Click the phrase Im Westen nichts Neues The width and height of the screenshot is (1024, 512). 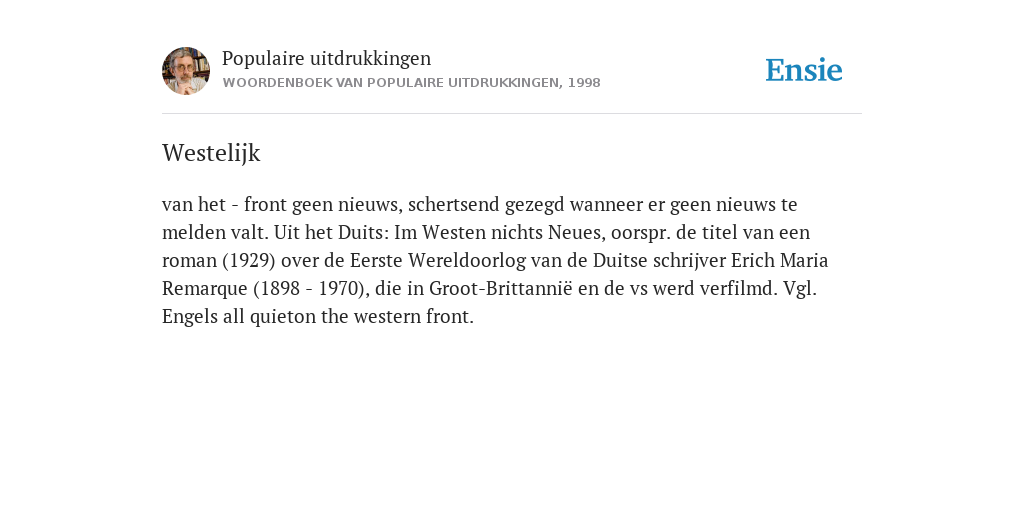click(x=500, y=232)
